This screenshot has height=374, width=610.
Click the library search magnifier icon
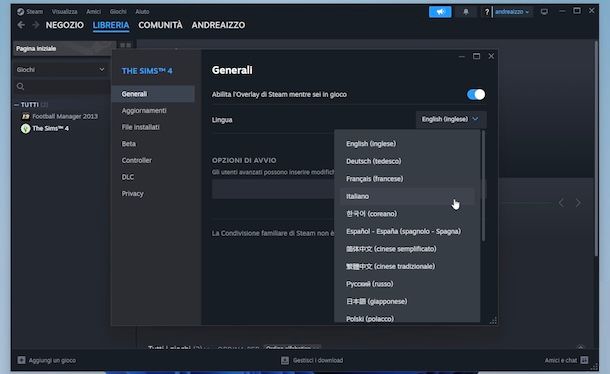coord(21,86)
